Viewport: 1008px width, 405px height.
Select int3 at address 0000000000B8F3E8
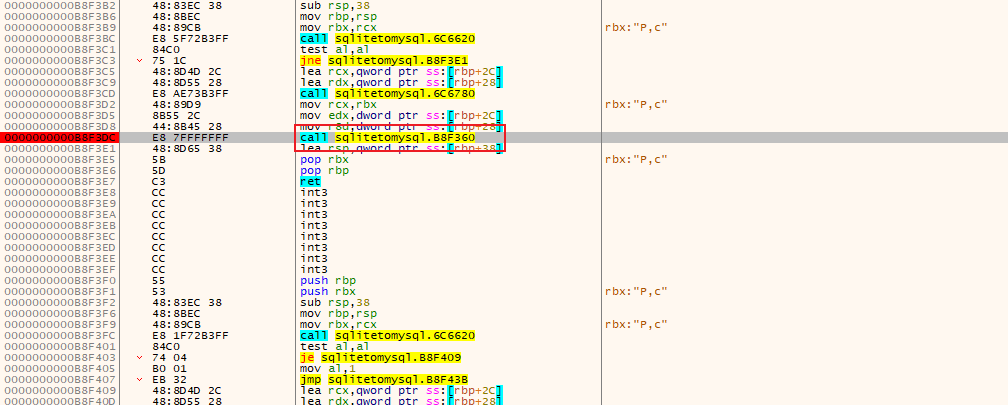[313, 192]
